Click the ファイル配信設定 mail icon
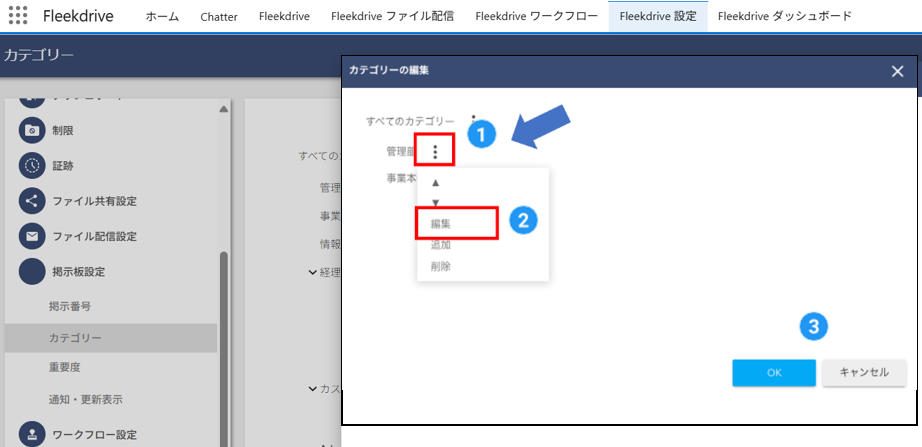Image resolution: width=922 pixels, height=447 pixels. (32, 236)
